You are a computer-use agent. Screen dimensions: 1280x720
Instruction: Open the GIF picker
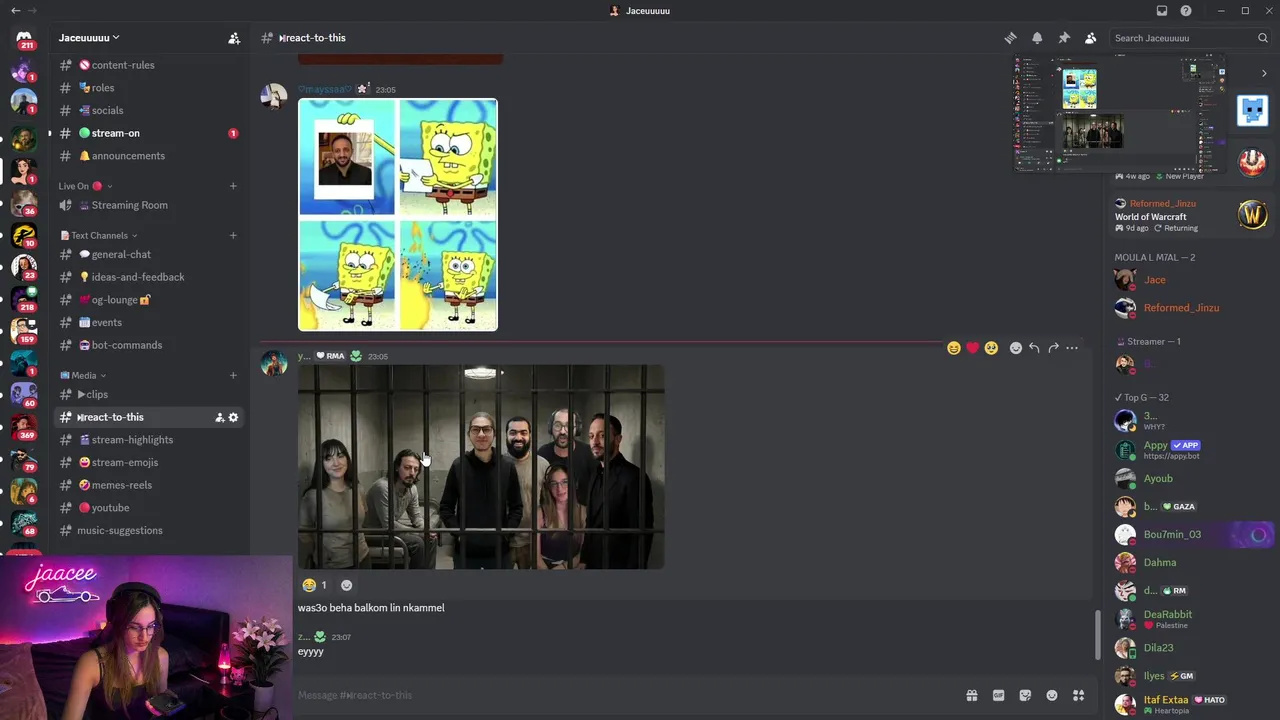[x=998, y=695]
